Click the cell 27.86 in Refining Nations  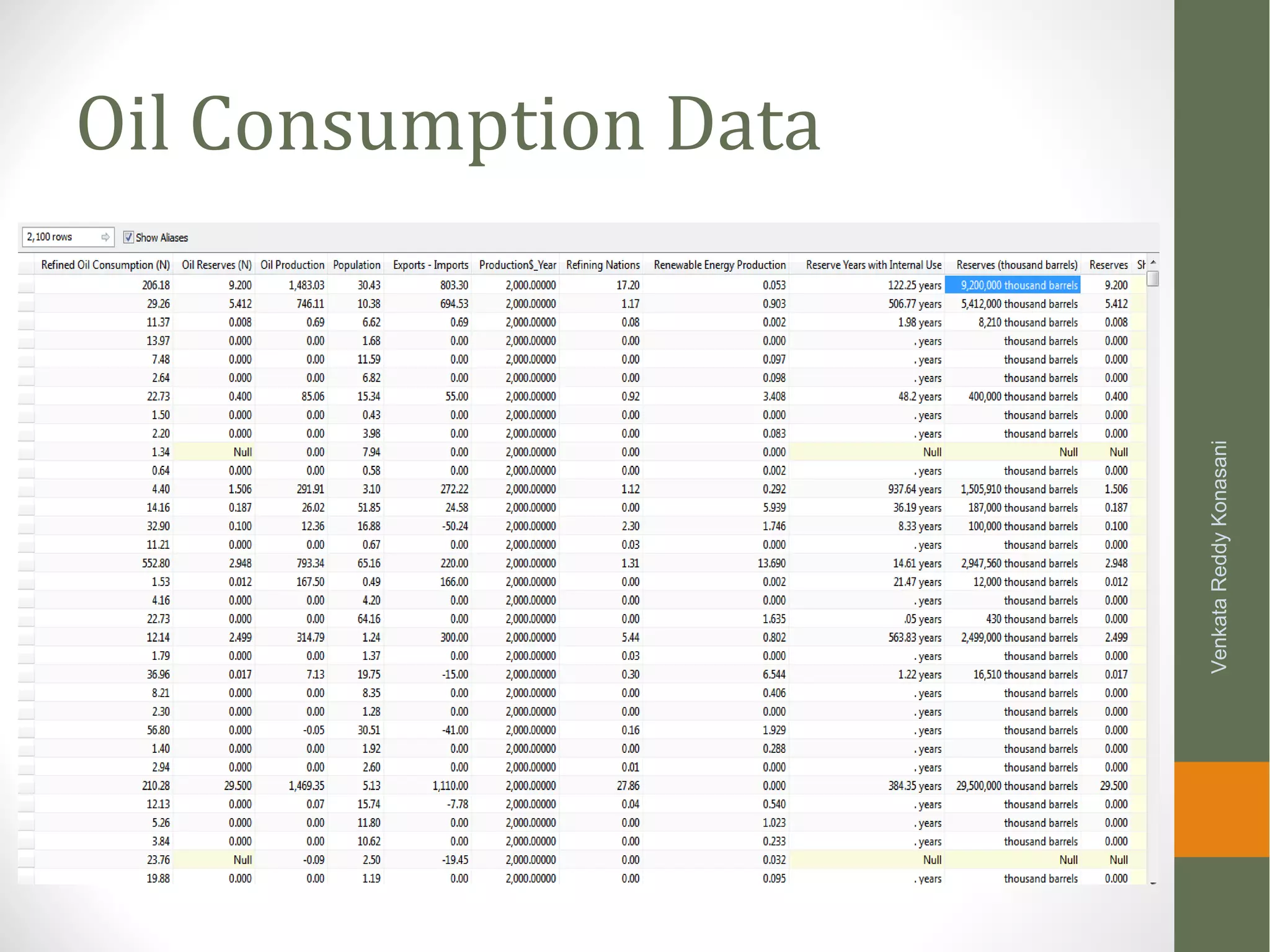point(602,786)
